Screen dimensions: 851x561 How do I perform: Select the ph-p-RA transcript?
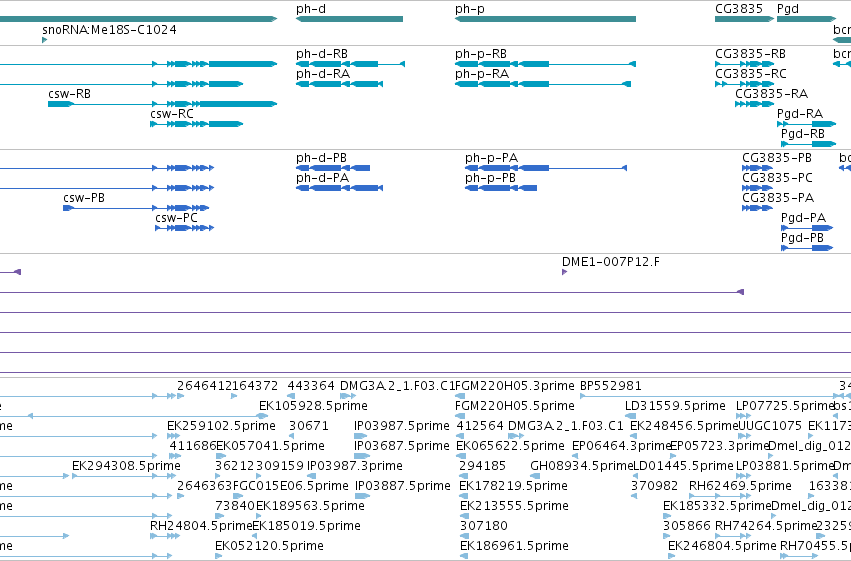(x=543, y=84)
